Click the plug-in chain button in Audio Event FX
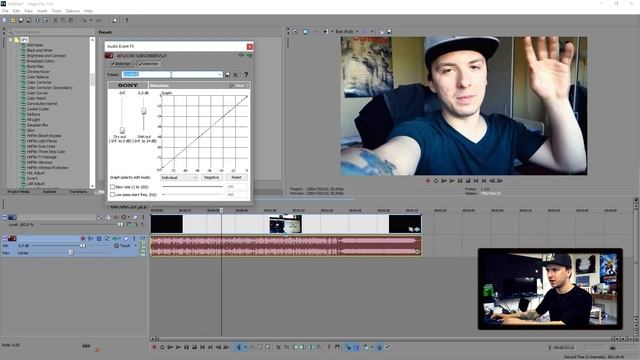The image size is (640, 360). point(242,55)
